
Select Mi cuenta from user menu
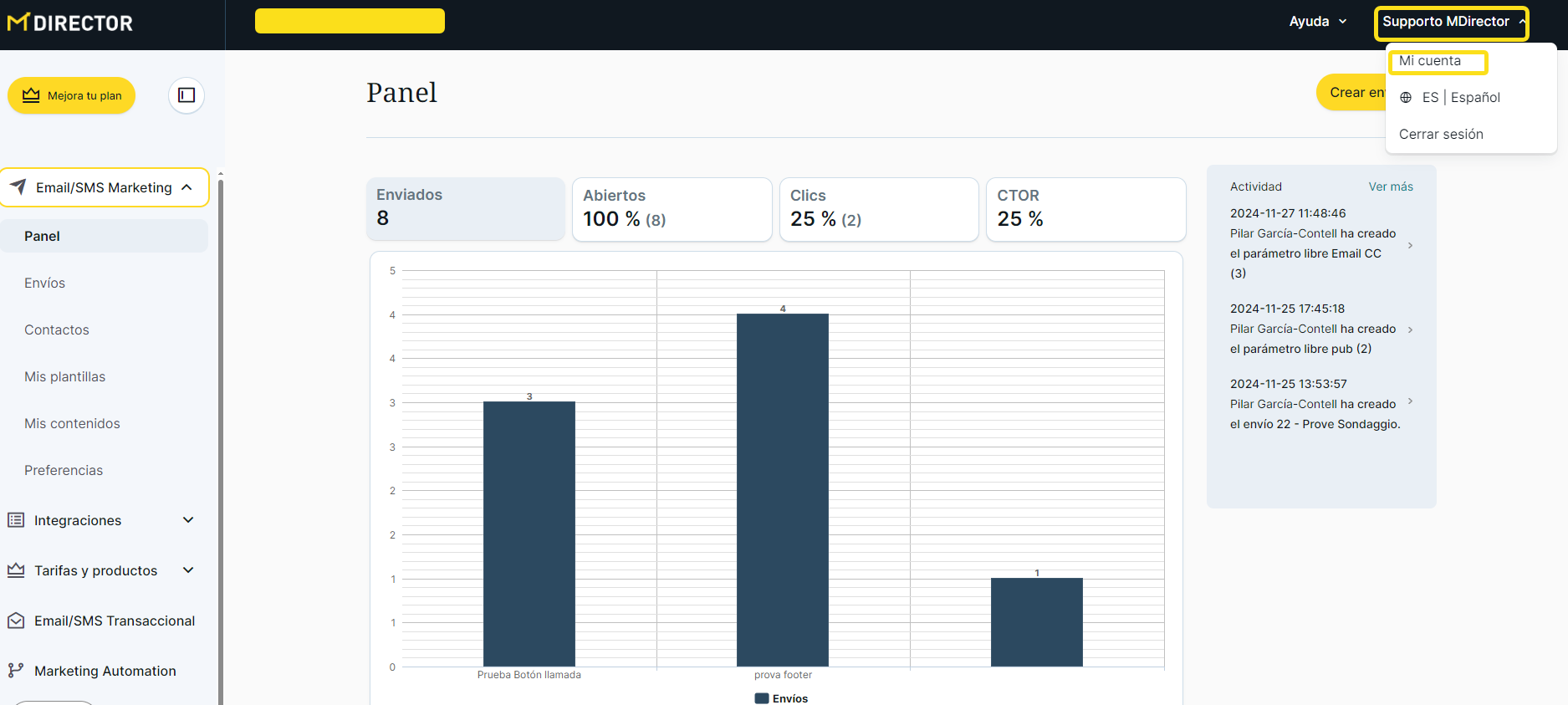pyautogui.click(x=1430, y=61)
